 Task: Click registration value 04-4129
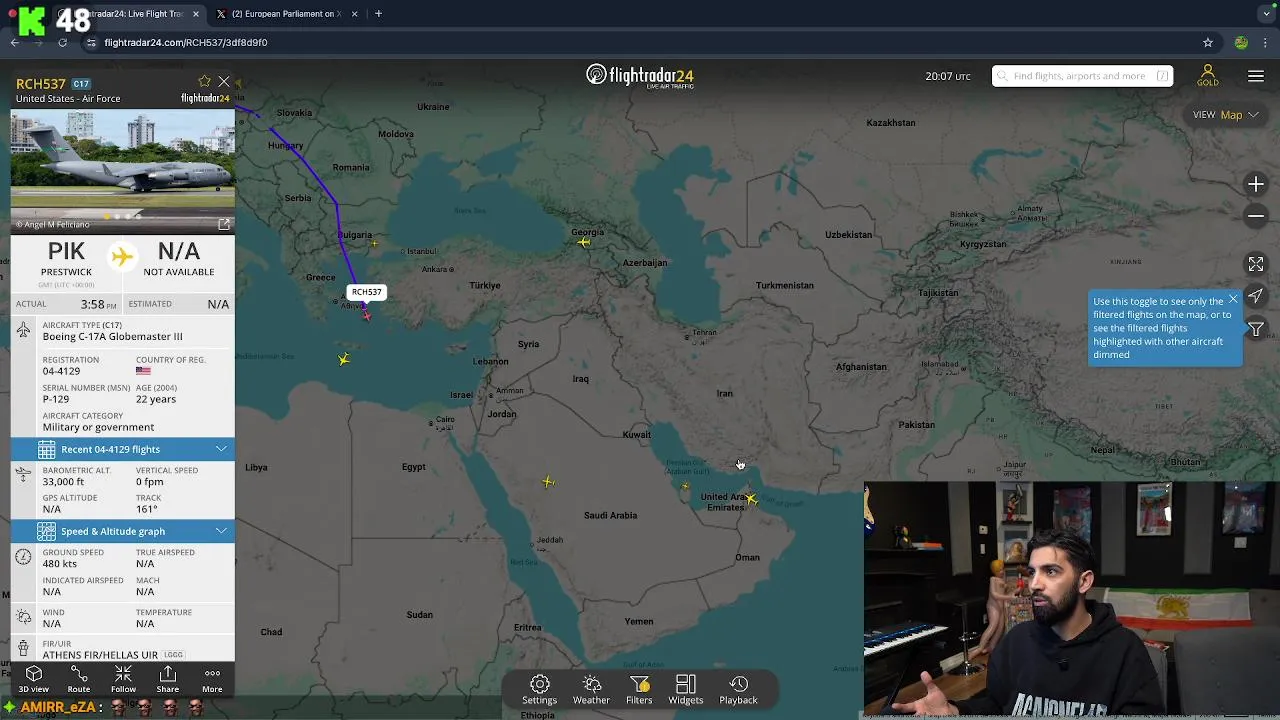(x=61, y=371)
